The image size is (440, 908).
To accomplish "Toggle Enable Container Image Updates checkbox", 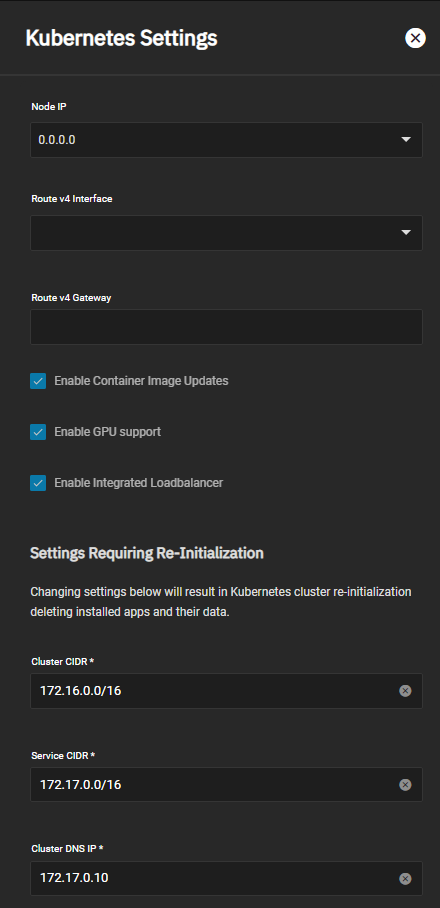I will coord(38,381).
